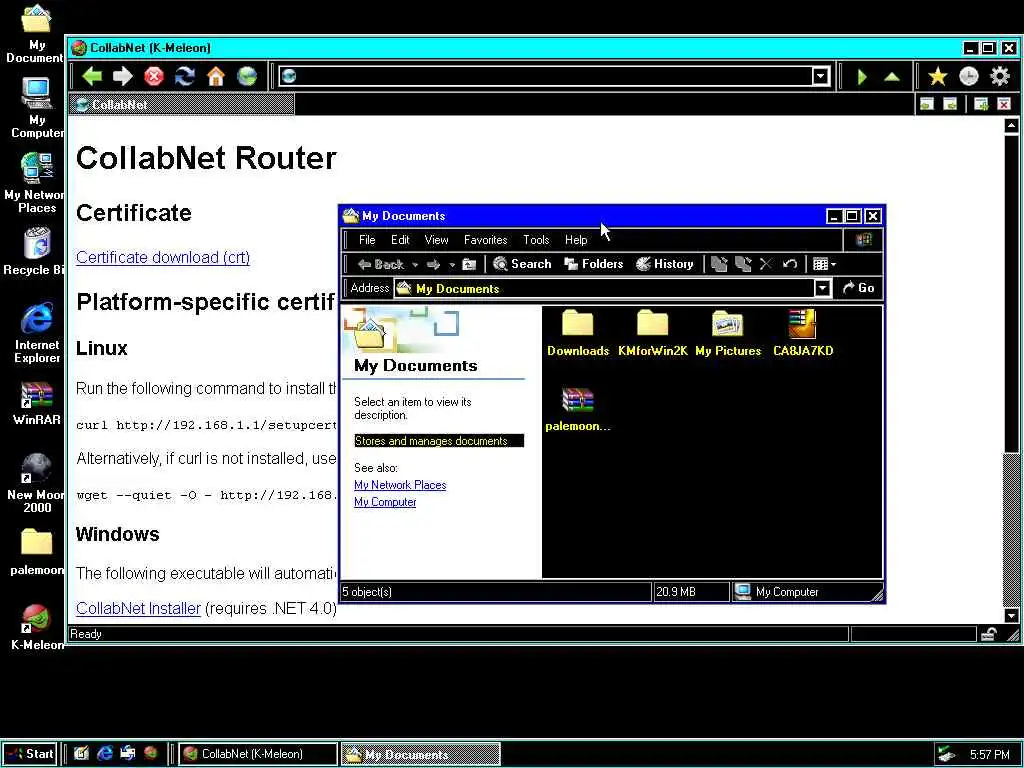
Task: Click Certificate download (crt) link
Action: click(163, 257)
